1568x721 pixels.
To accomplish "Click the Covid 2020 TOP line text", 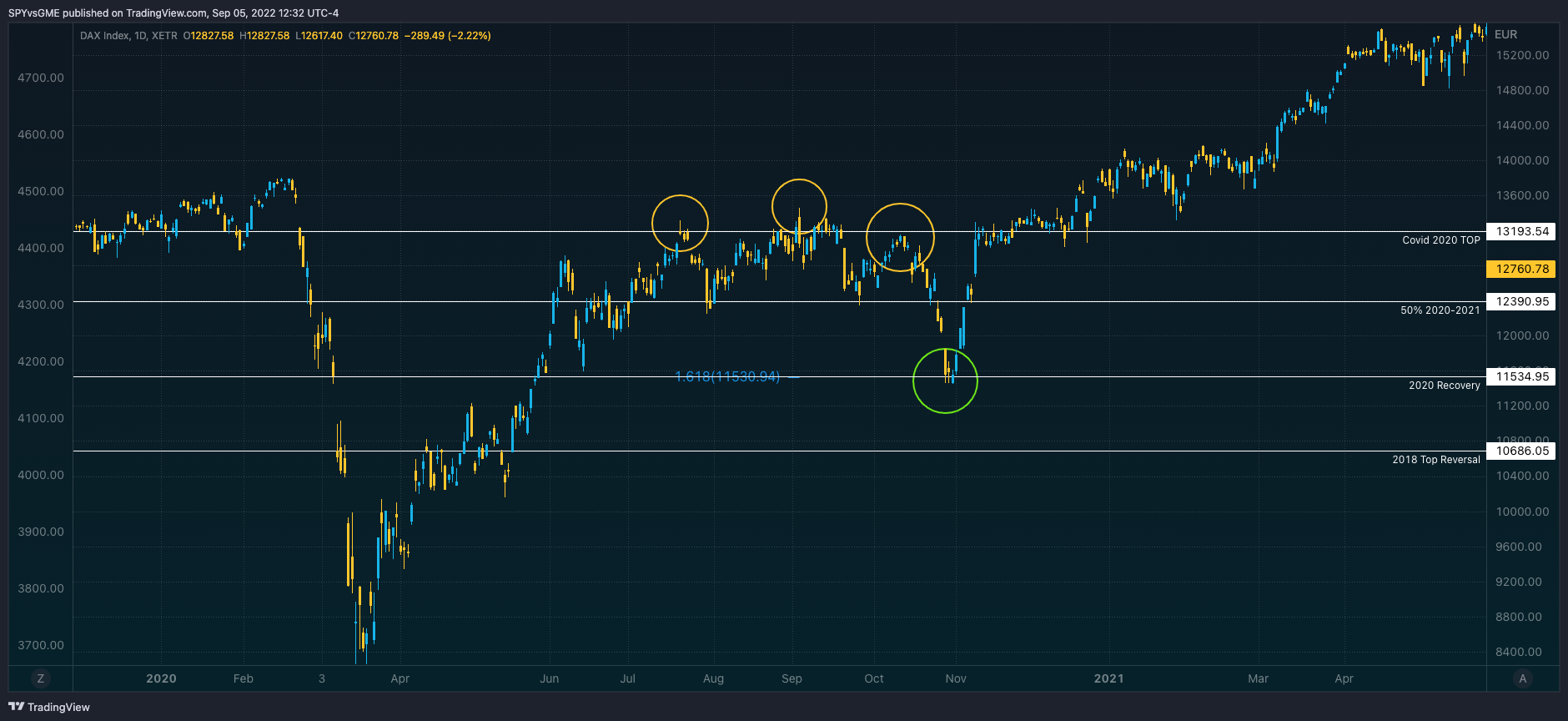I will [1441, 240].
